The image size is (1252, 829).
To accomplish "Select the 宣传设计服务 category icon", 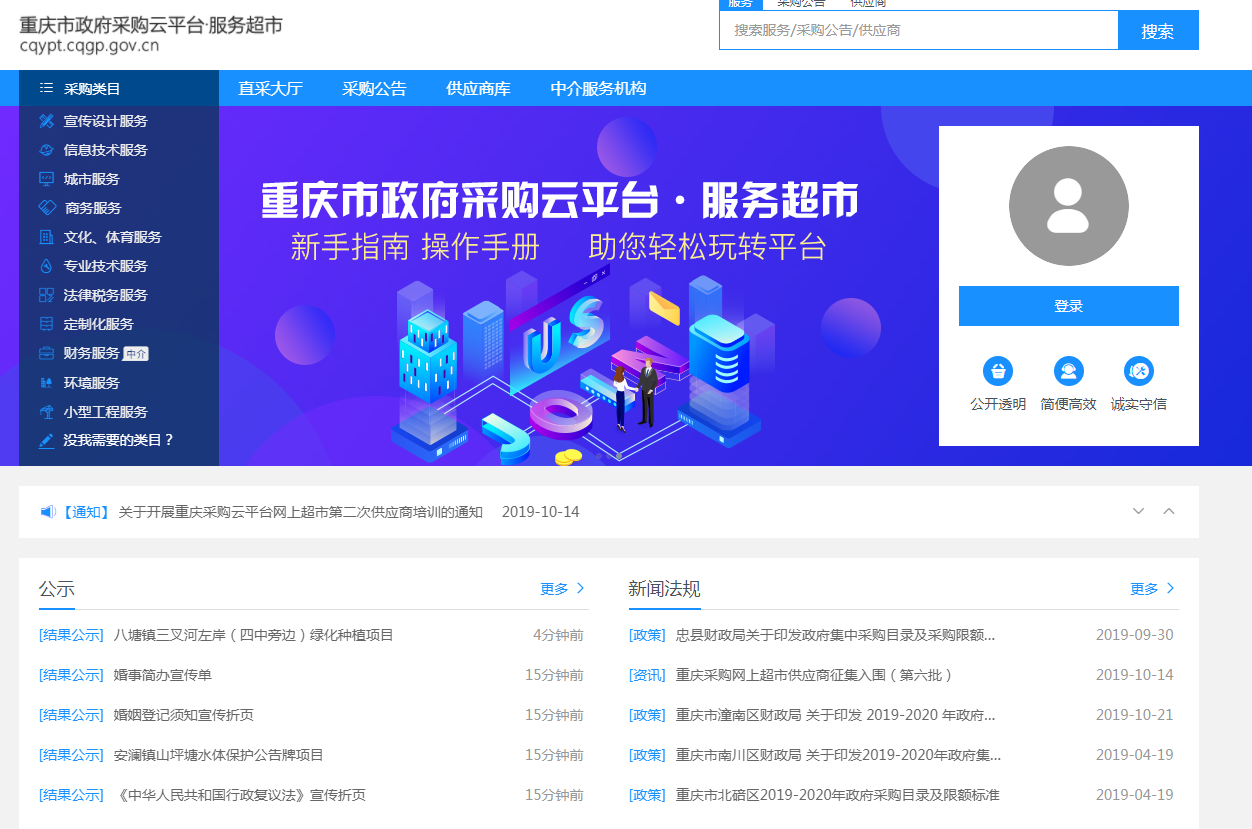I will [x=44, y=121].
